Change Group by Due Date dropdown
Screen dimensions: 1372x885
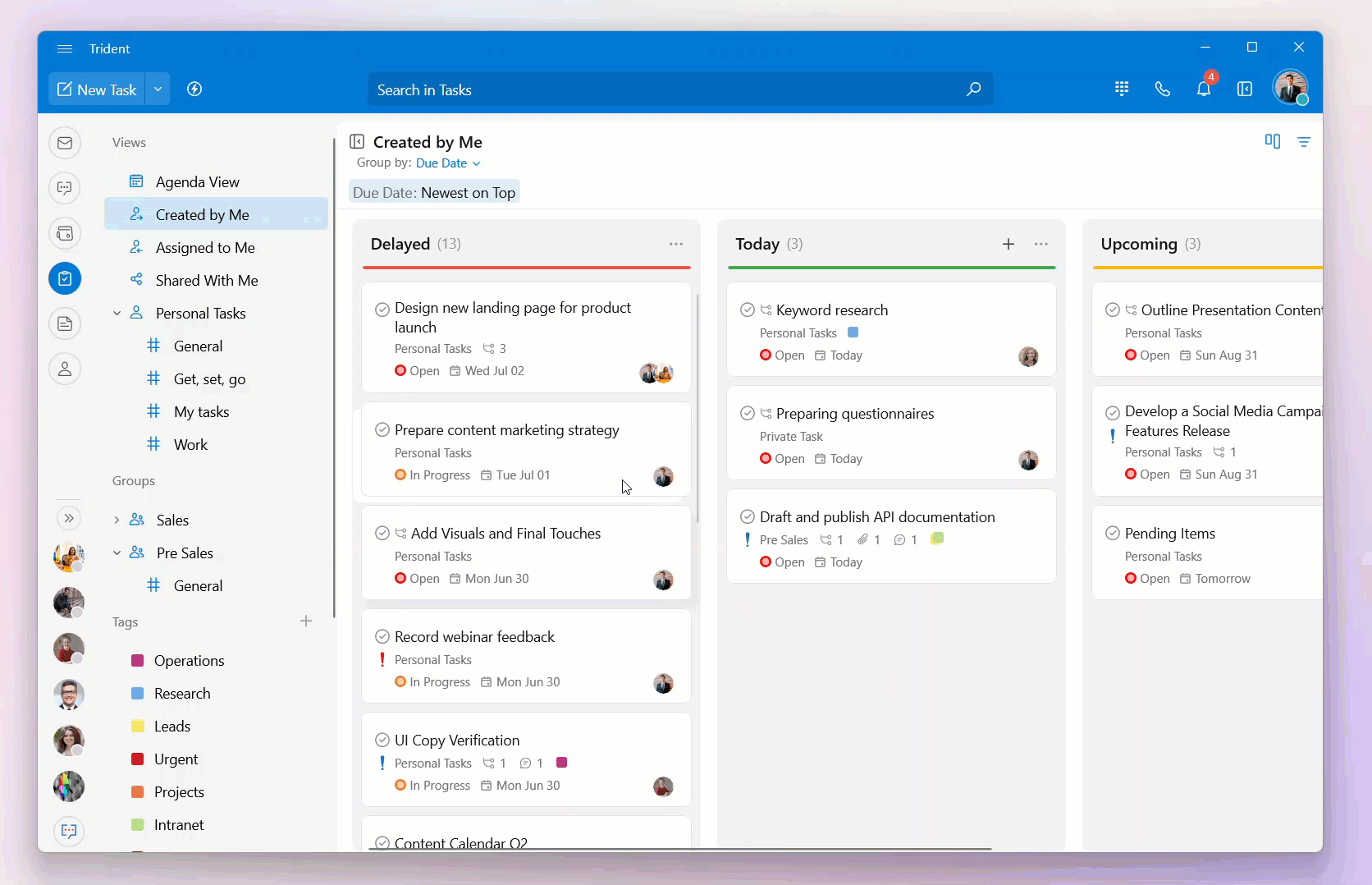[x=448, y=163]
